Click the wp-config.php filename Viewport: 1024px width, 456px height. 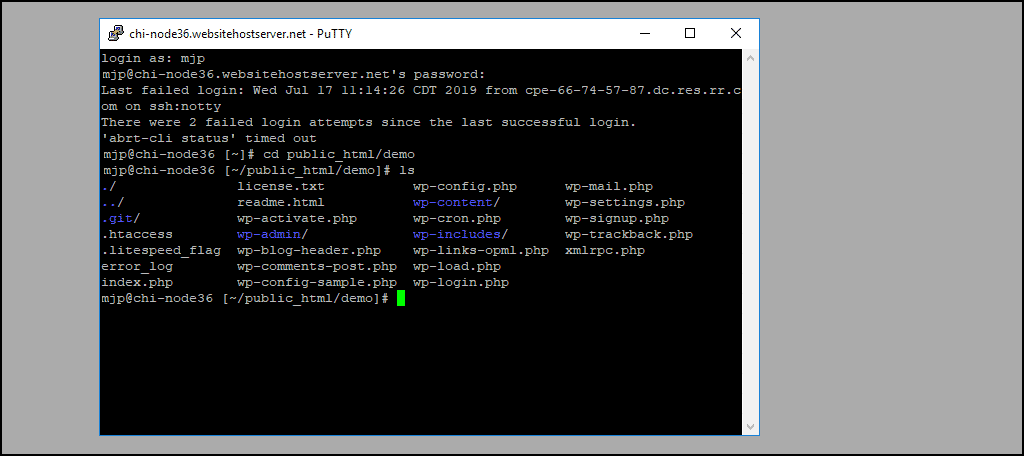[465, 187]
